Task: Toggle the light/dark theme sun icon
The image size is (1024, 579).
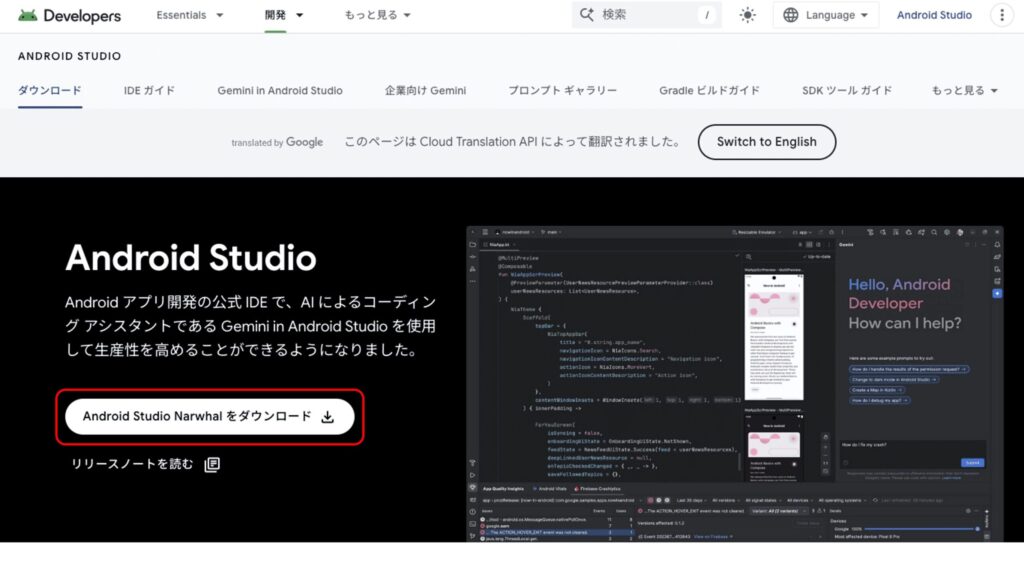Action: (x=748, y=15)
